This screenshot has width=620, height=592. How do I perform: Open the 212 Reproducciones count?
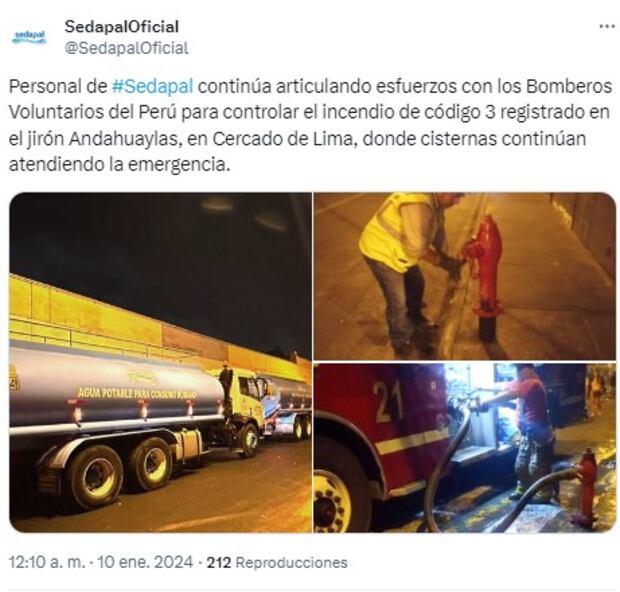(277, 562)
